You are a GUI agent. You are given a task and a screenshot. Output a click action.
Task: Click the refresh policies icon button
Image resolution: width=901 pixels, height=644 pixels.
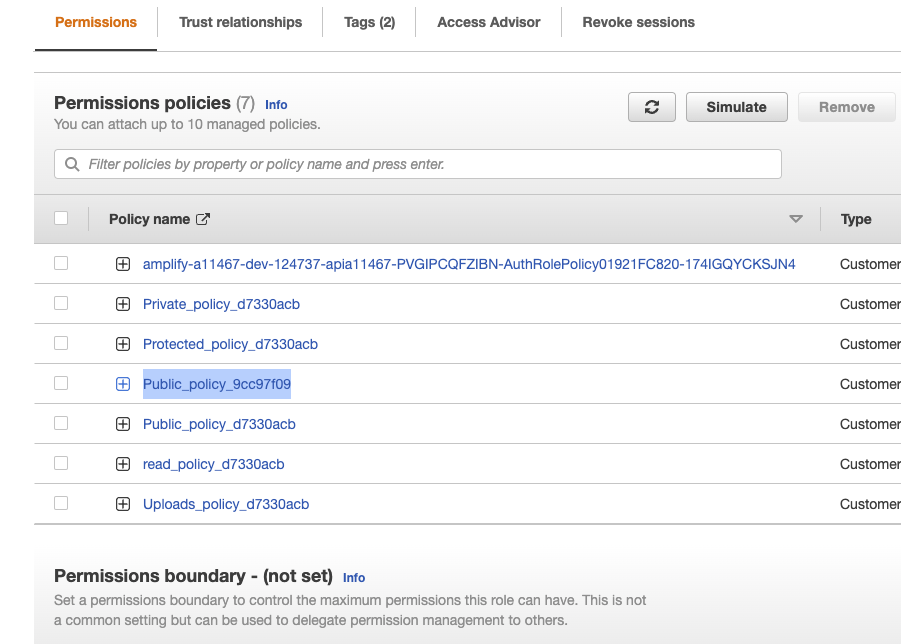pos(652,107)
